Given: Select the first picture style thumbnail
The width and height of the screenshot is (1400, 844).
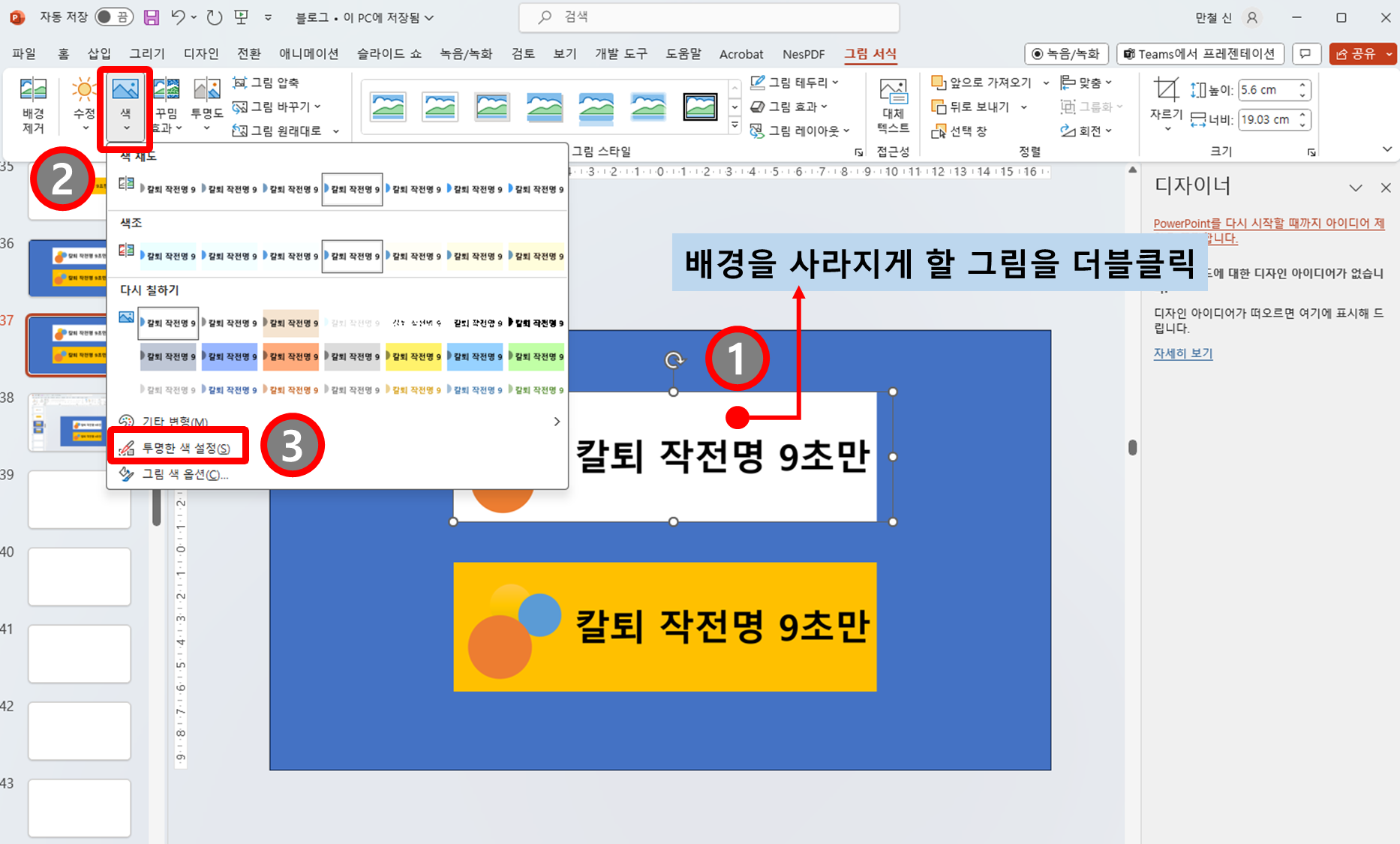Looking at the screenshot, I should 389,107.
